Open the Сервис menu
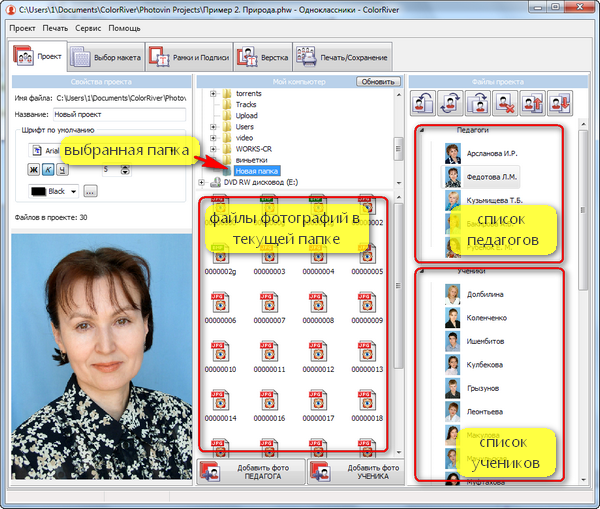This screenshot has width=600, height=509. pyautogui.click(x=88, y=28)
